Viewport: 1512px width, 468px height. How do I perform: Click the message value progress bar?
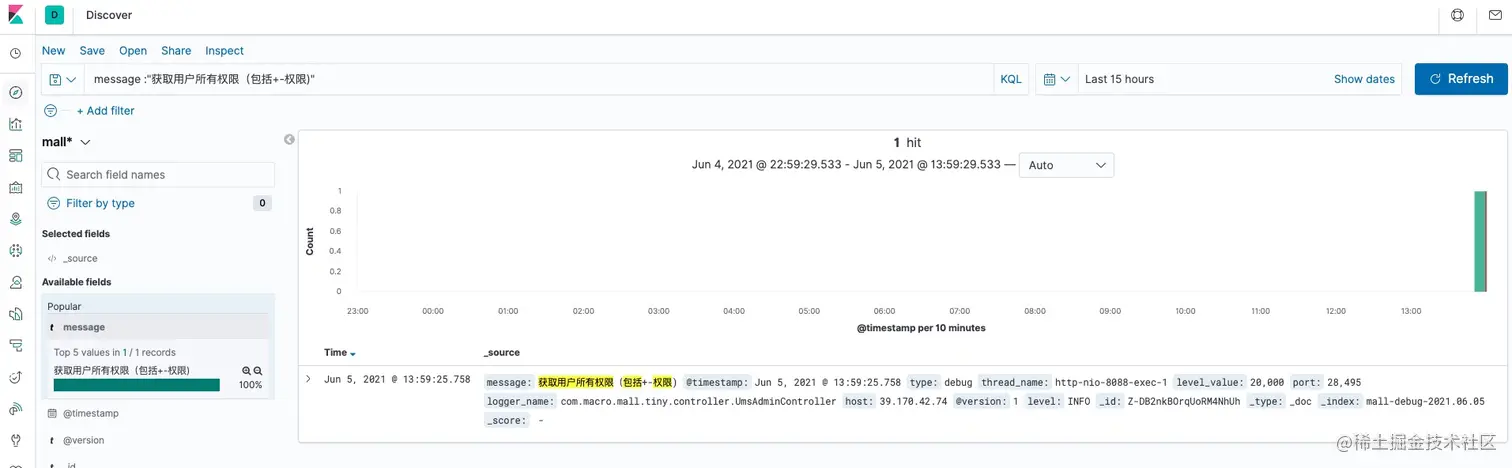(137, 385)
